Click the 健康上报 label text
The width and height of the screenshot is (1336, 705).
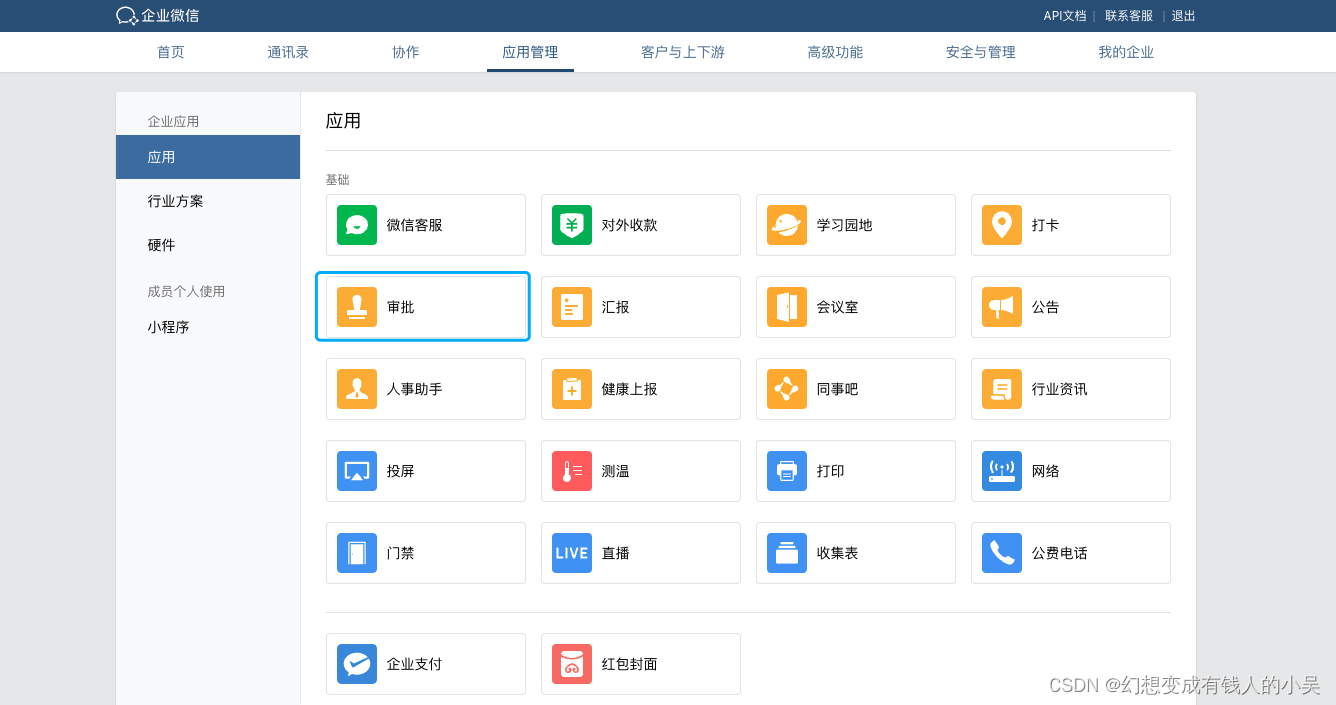(x=630, y=389)
